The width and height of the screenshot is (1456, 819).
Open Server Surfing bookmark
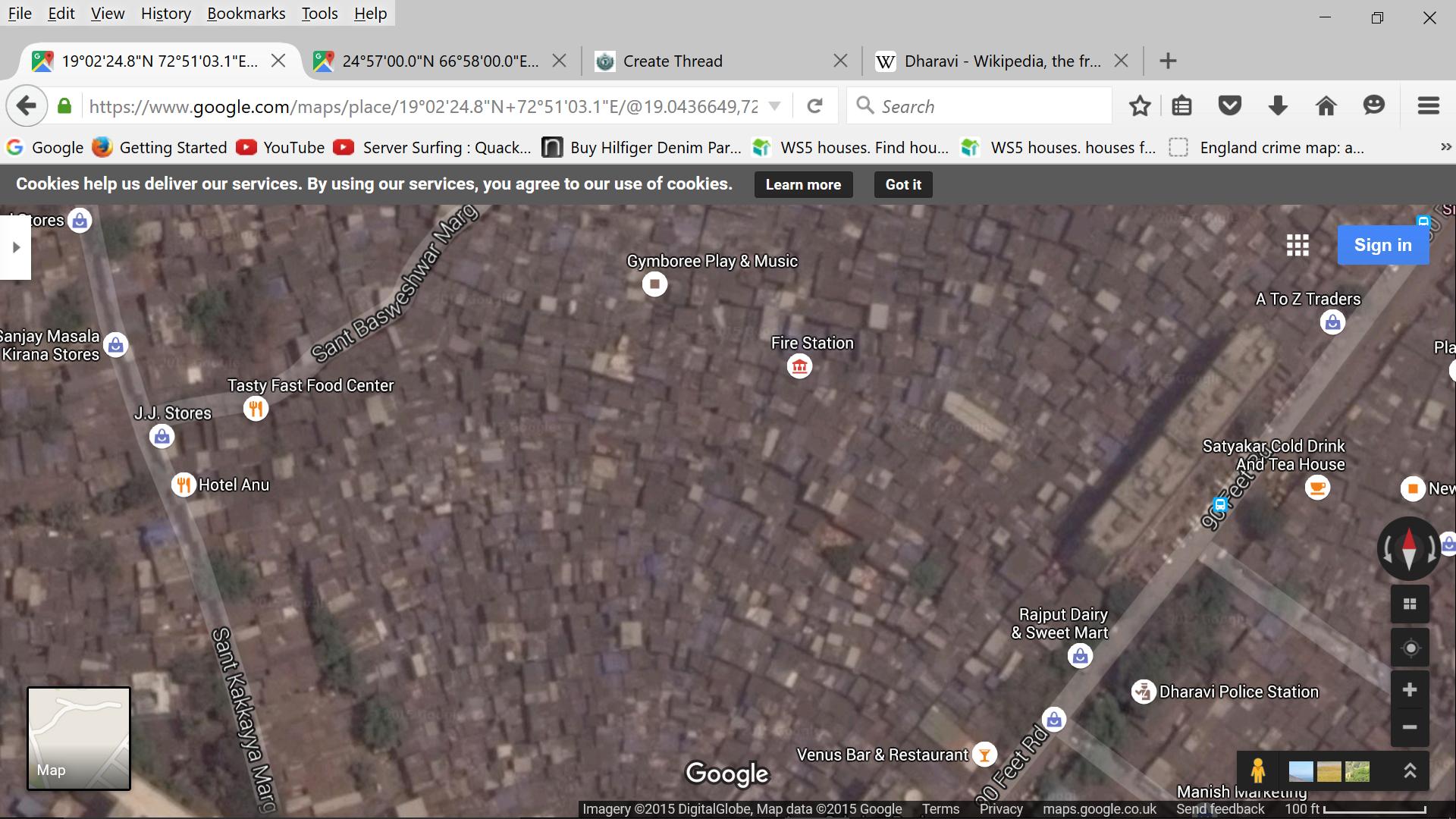433,147
